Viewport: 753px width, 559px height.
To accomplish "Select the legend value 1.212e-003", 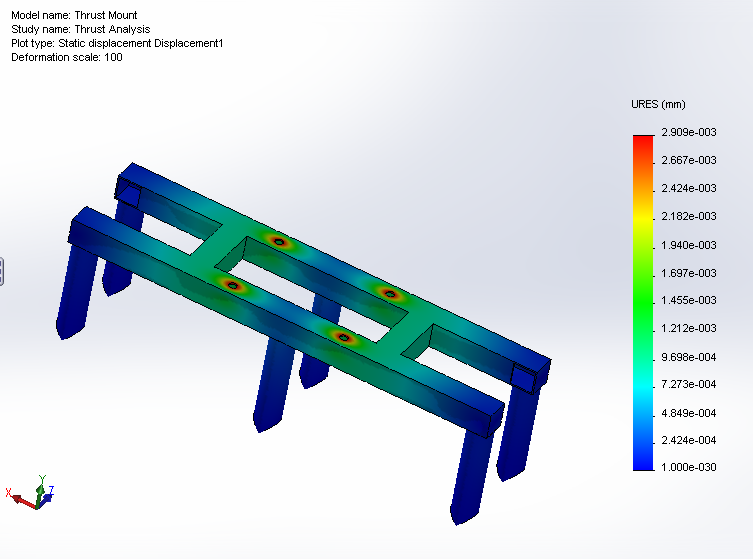I will 689,328.
